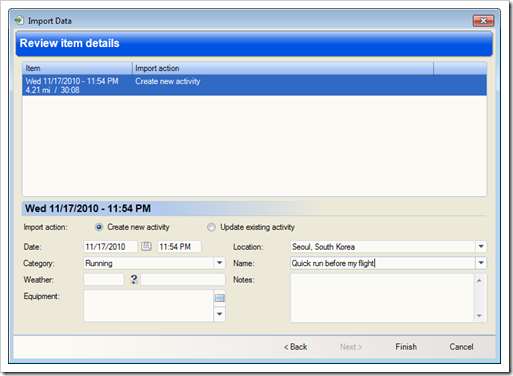
Task: Click the Equipment list box
Action: point(148,306)
